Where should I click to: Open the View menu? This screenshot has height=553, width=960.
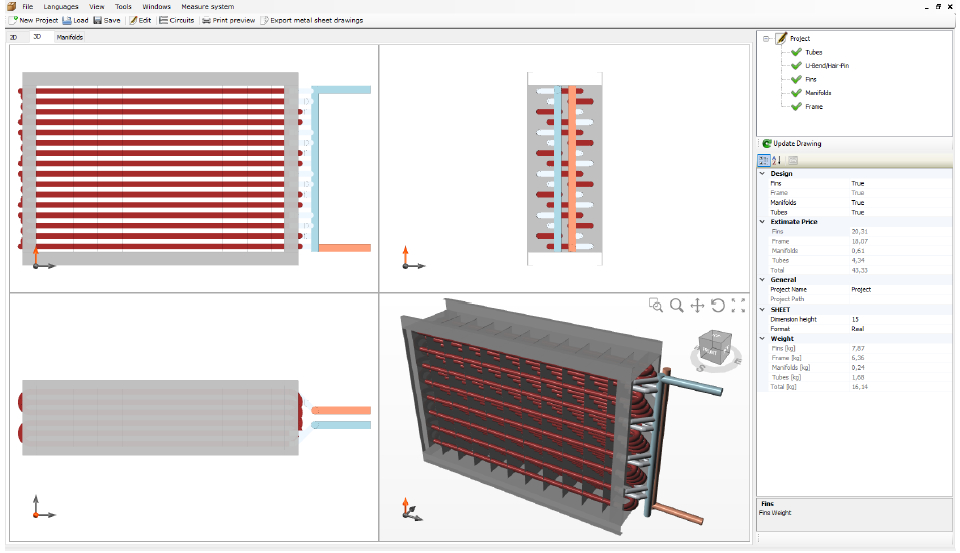click(x=97, y=6)
